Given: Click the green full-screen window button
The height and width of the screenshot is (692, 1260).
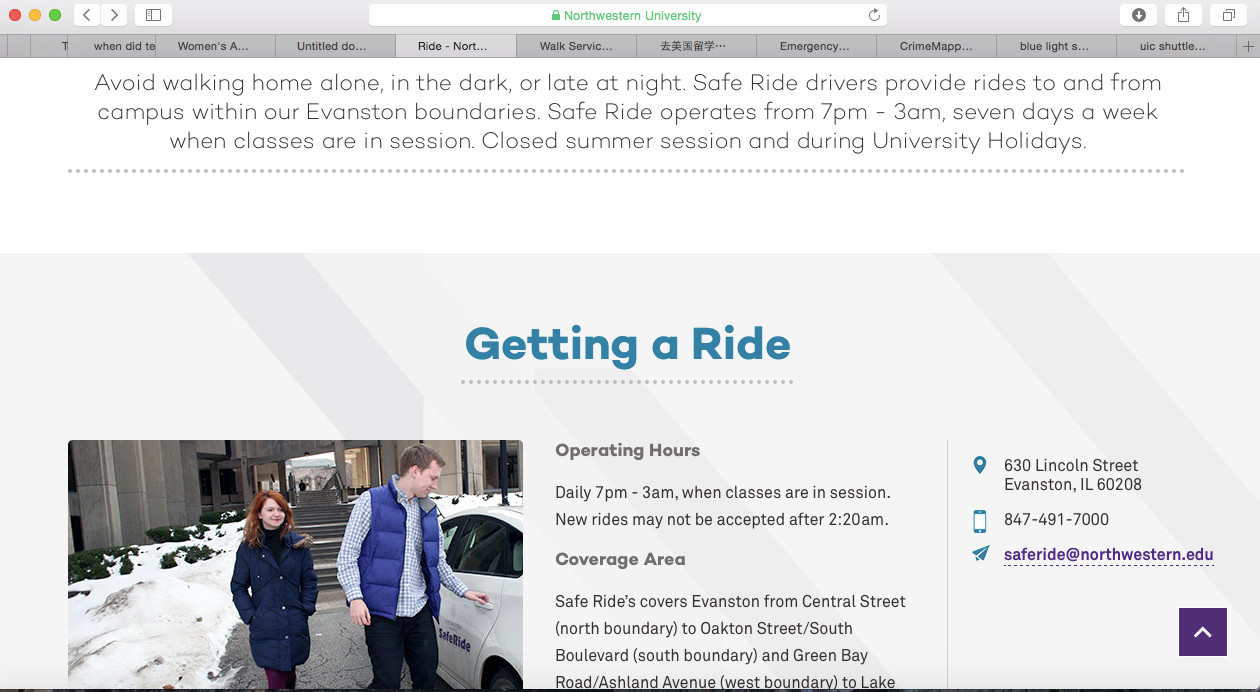Looking at the screenshot, I should 55,15.
